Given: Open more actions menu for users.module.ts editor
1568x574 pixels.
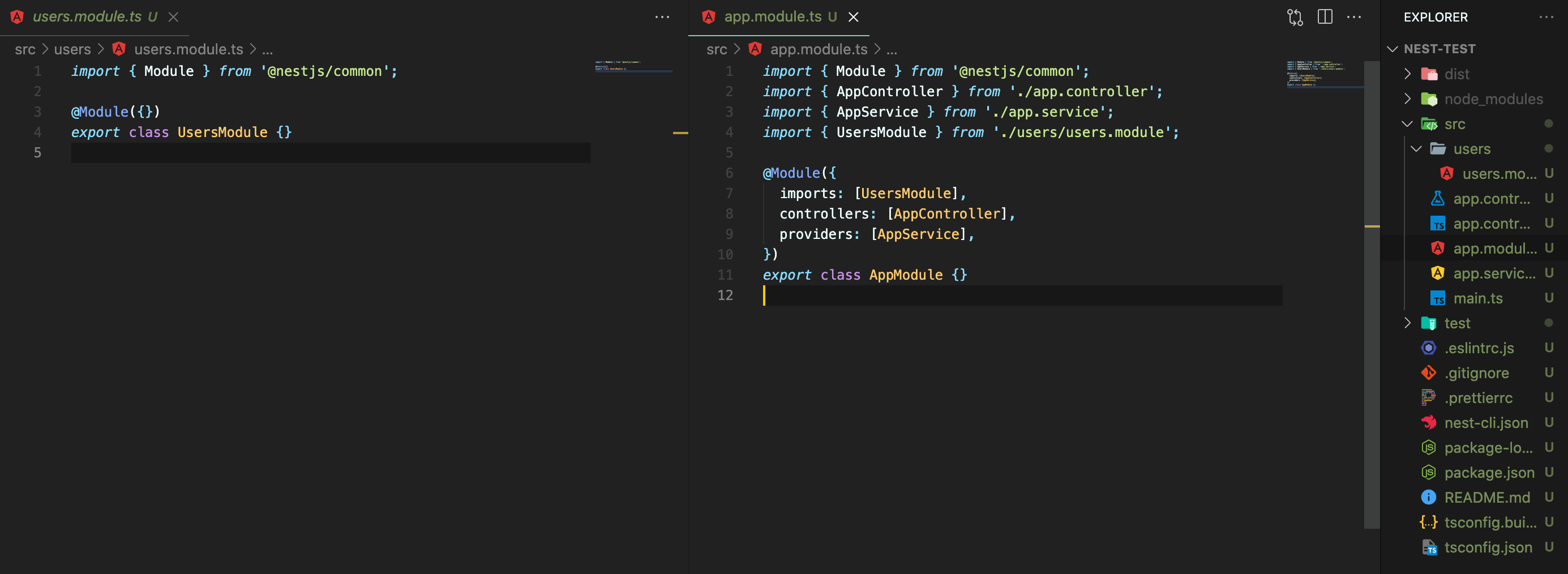Looking at the screenshot, I should pos(662,17).
